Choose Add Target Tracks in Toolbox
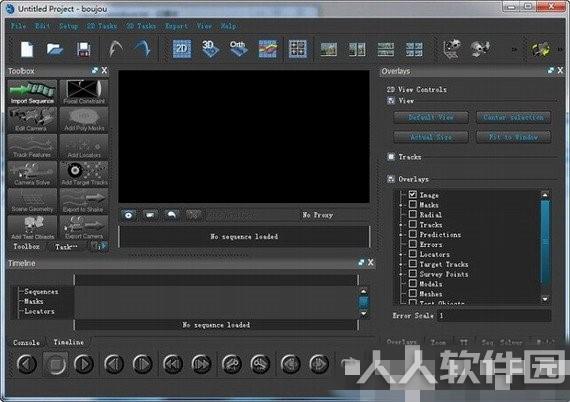570x402 pixels. [84, 174]
